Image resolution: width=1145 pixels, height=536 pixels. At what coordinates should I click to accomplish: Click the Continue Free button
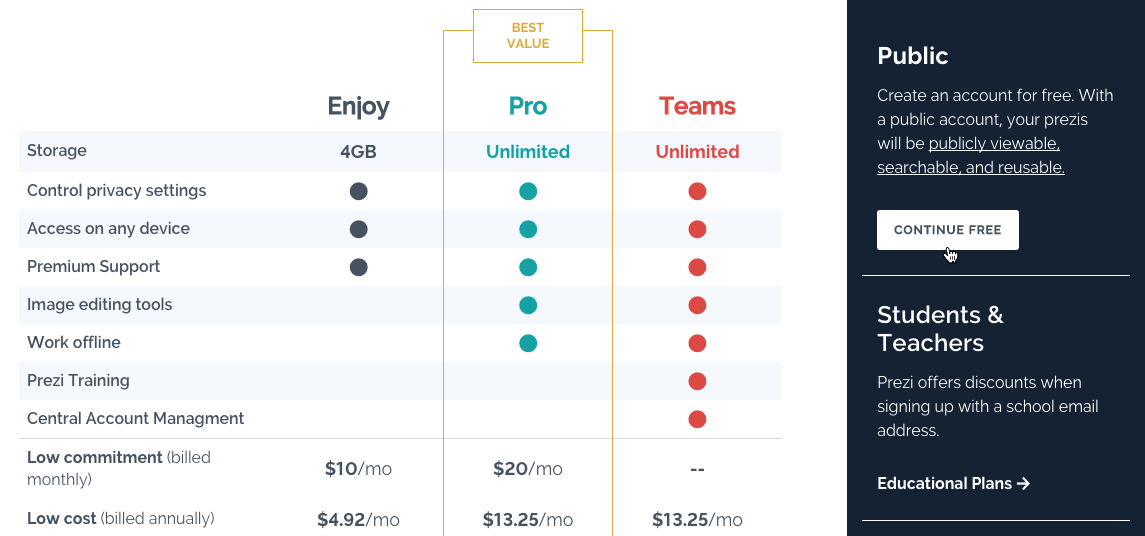pyautogui.click(x=947, y=230)
